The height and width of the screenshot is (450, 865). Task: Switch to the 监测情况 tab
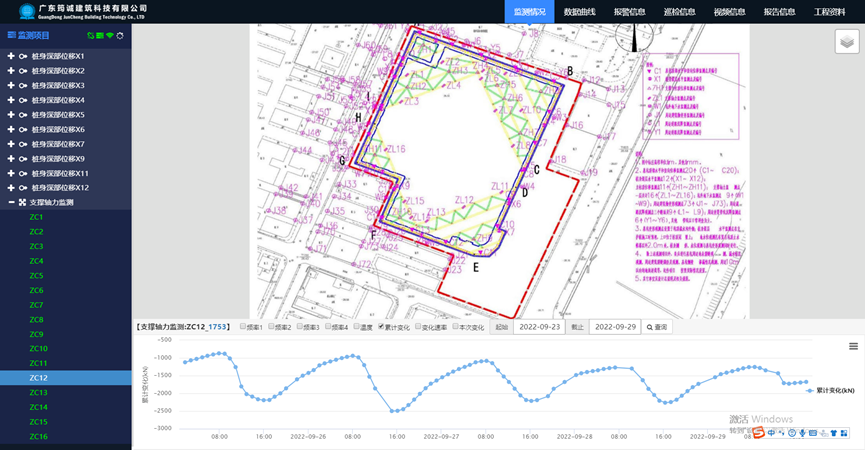click(x=530, y=12)
